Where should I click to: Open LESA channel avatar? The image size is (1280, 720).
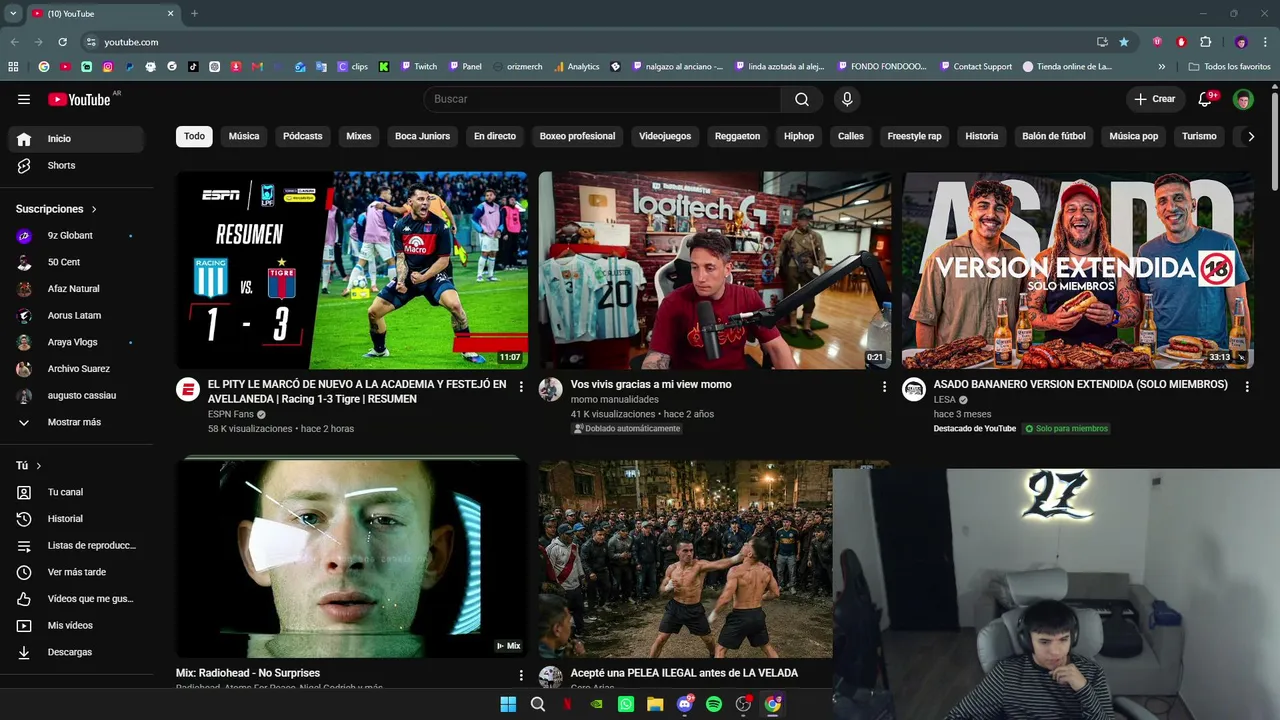pos(913,390)
